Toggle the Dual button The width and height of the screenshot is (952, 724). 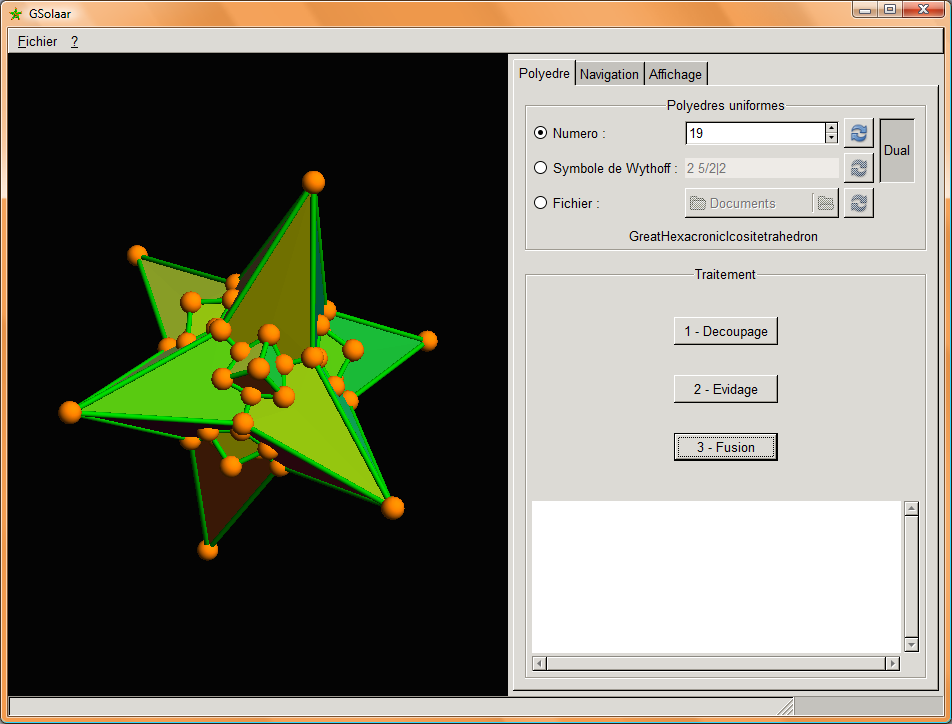[x=897, y=151]
